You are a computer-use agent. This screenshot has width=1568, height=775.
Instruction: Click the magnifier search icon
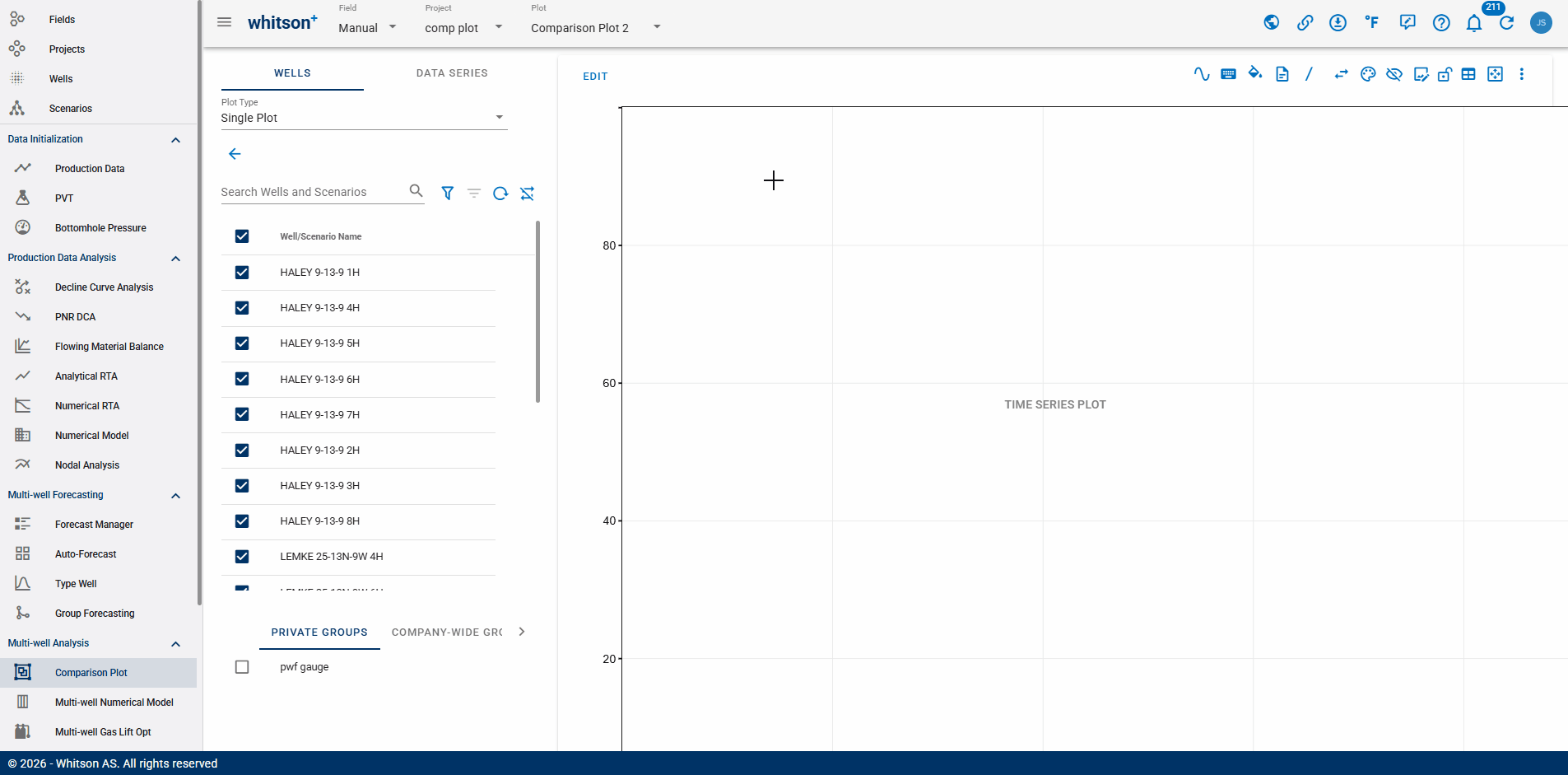[x=416, y=191]
